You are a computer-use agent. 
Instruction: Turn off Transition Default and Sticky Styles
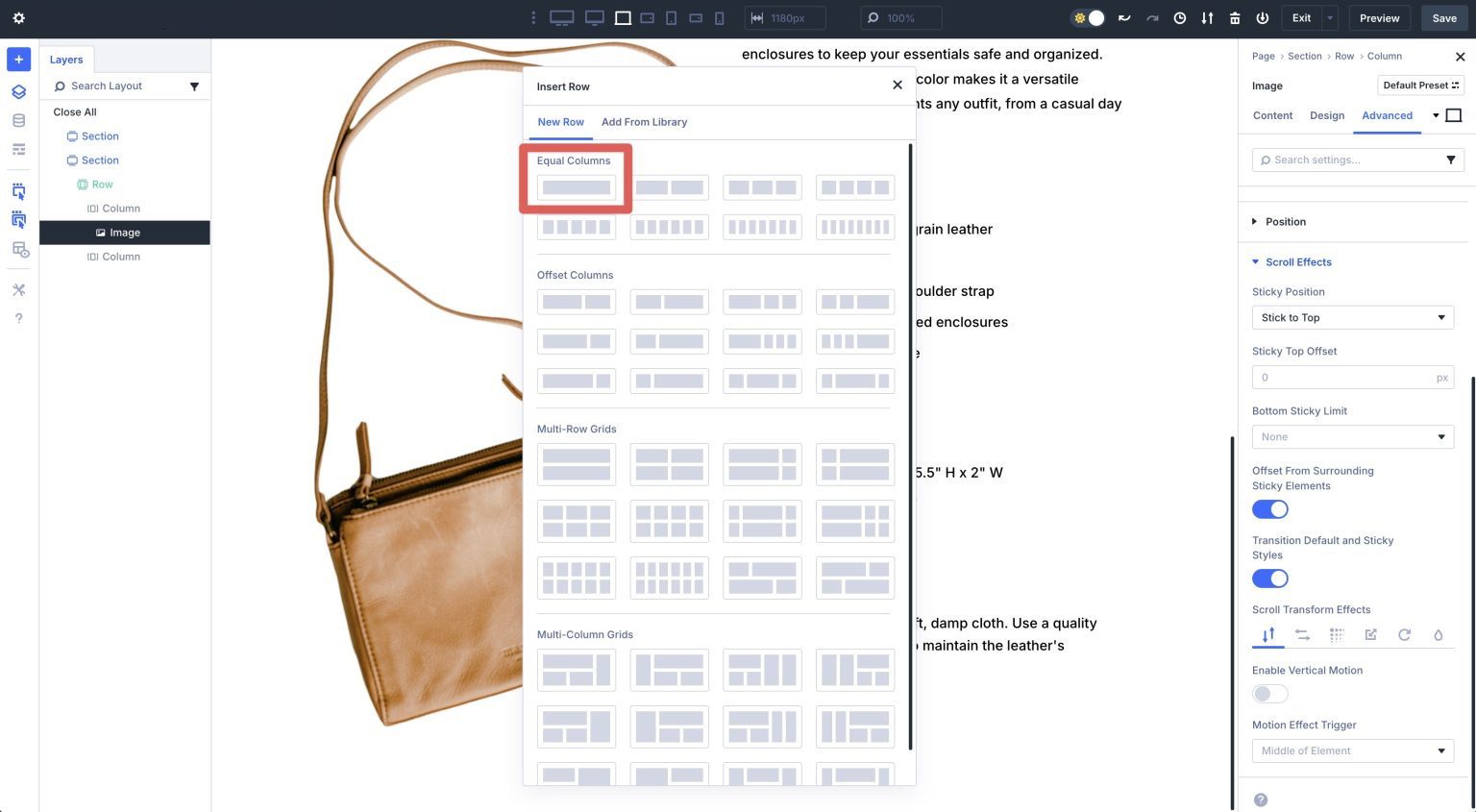[1269, 578]
